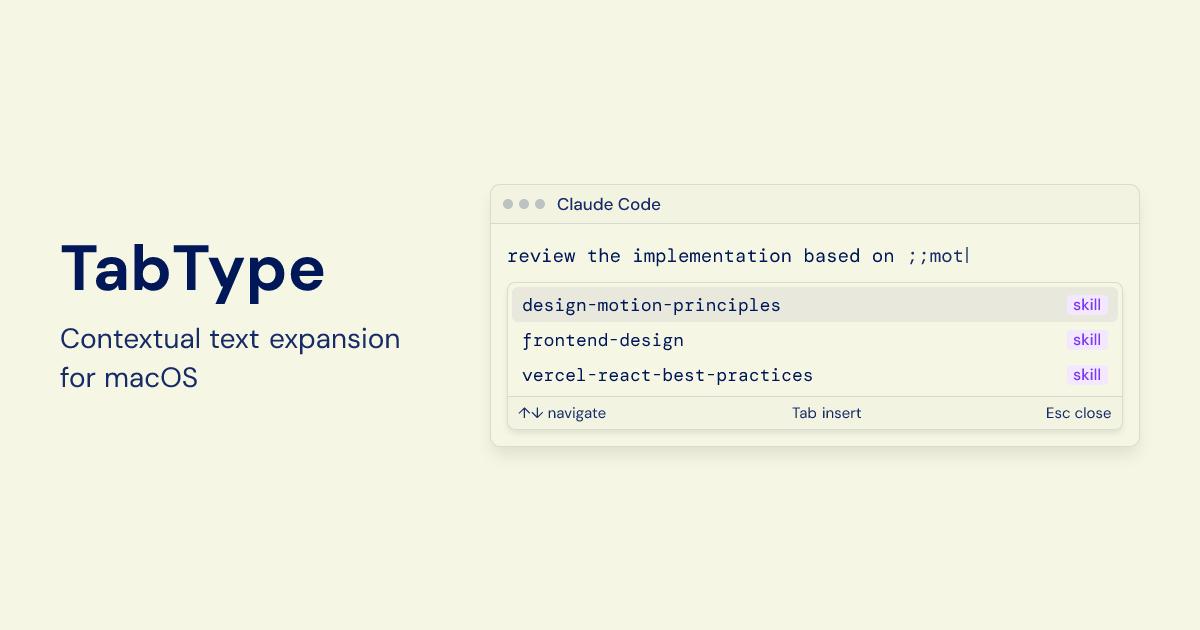
Task: Click the up-down navigate arrows icon
Action: tap(529, 412)
